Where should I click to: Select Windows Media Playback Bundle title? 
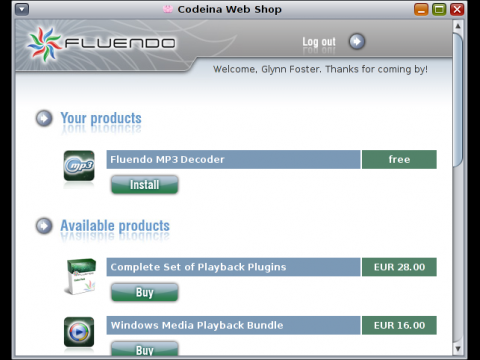point(233,325)
